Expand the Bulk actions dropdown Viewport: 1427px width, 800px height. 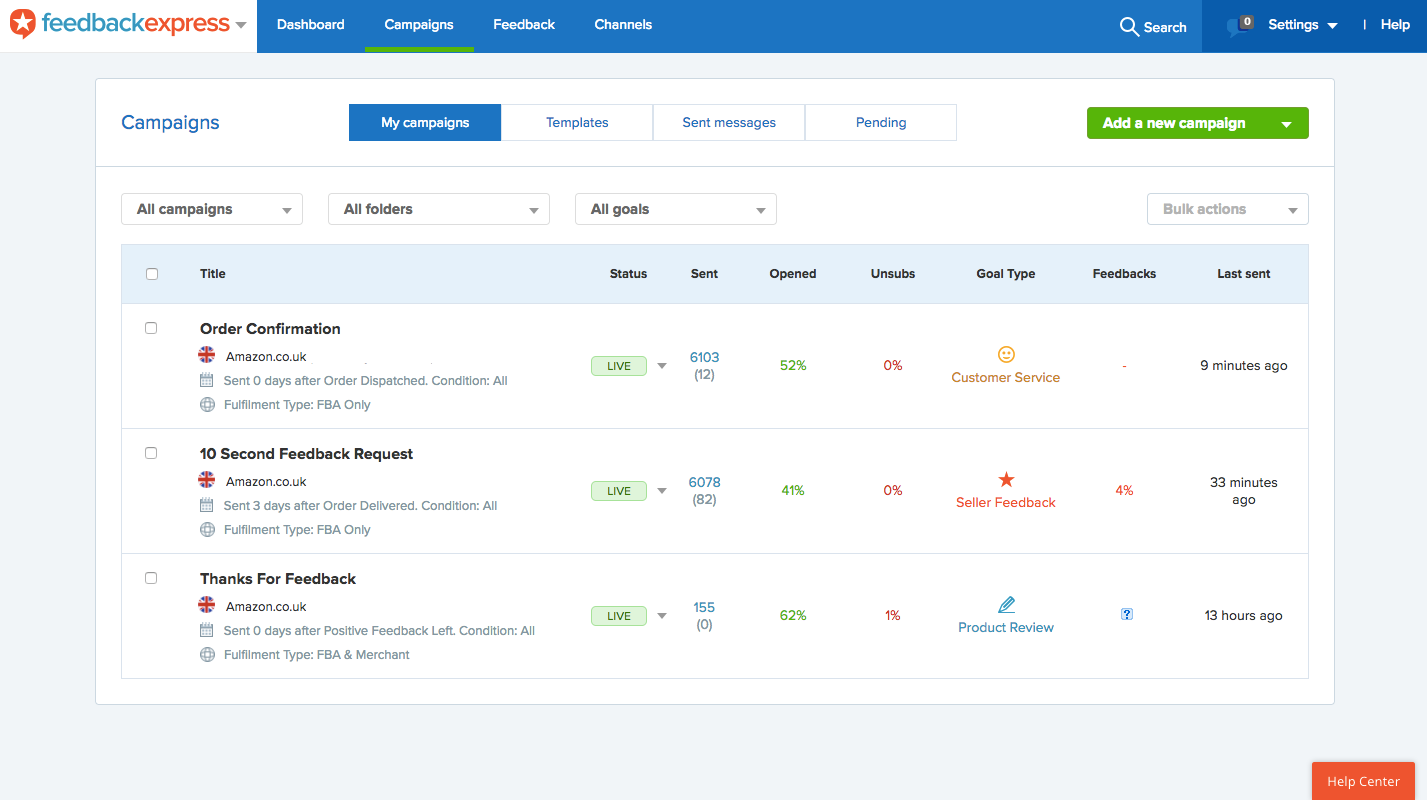click(x=1227, y=209)
